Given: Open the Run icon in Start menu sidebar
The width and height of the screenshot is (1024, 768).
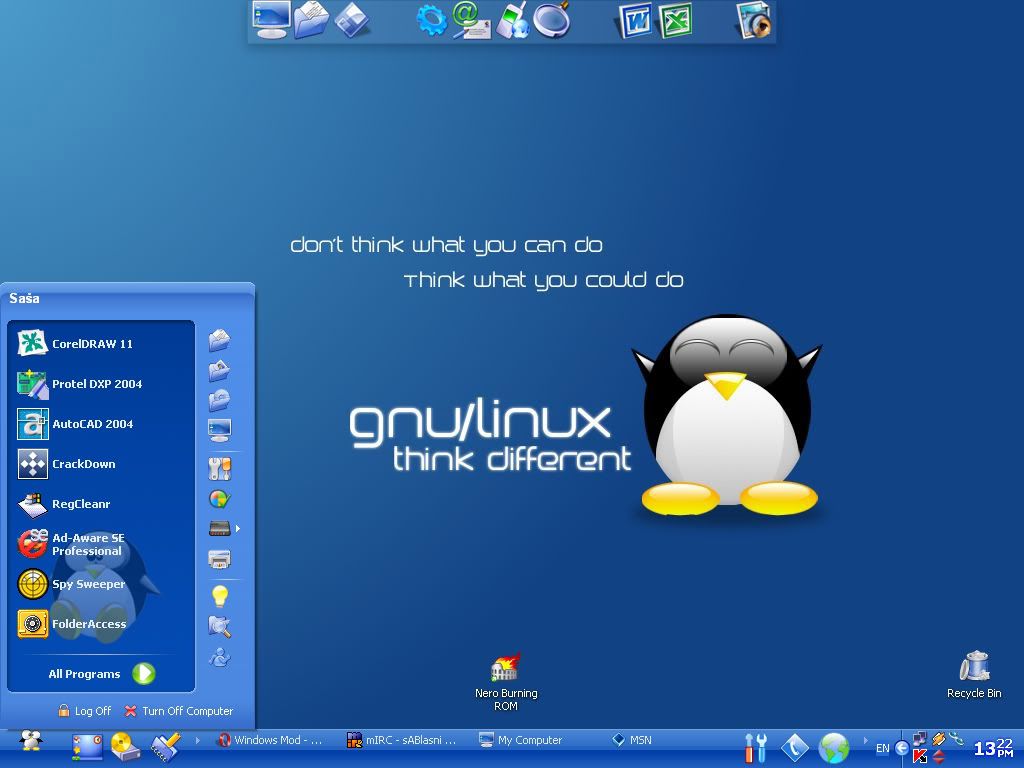Looking at the screenshot, I should (x=219, y=657).
